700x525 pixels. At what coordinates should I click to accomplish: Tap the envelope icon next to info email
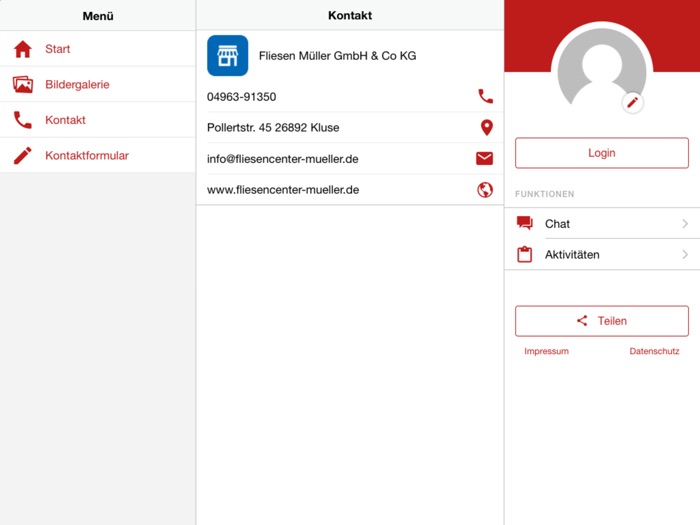[484, 158]
